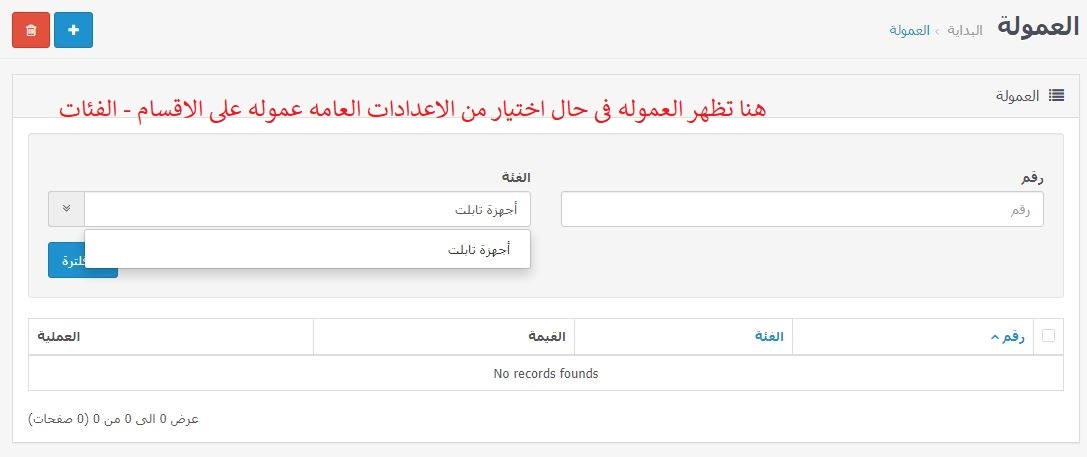Image resolution: width=1087 pixels, height=457 pixels.
Task: Click the red trash delete button
Action: tap(31, 30)
